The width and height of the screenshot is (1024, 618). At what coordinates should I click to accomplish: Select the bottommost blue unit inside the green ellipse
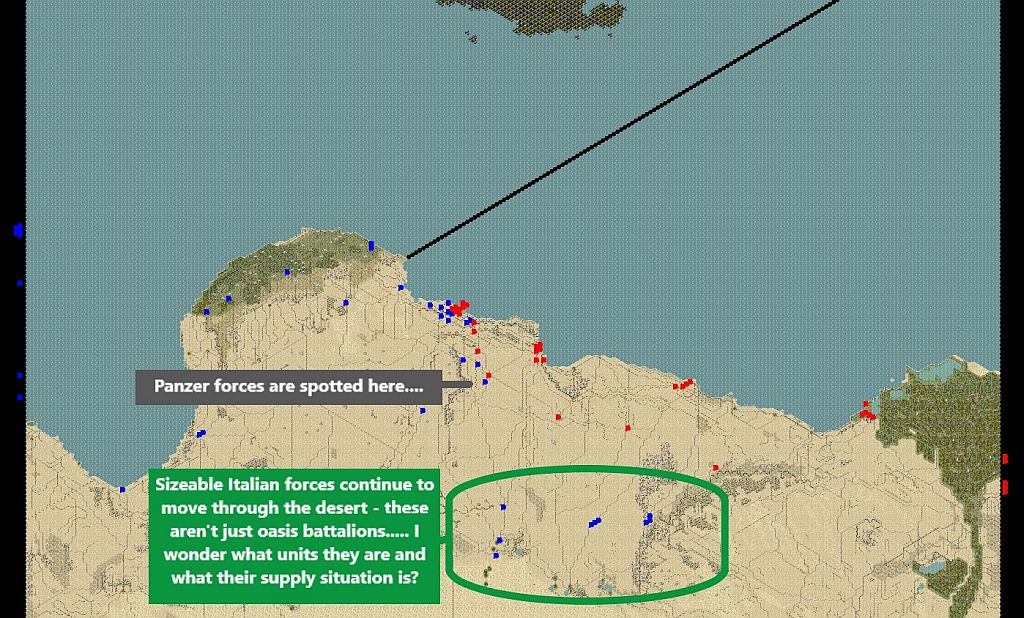[496, 555]
